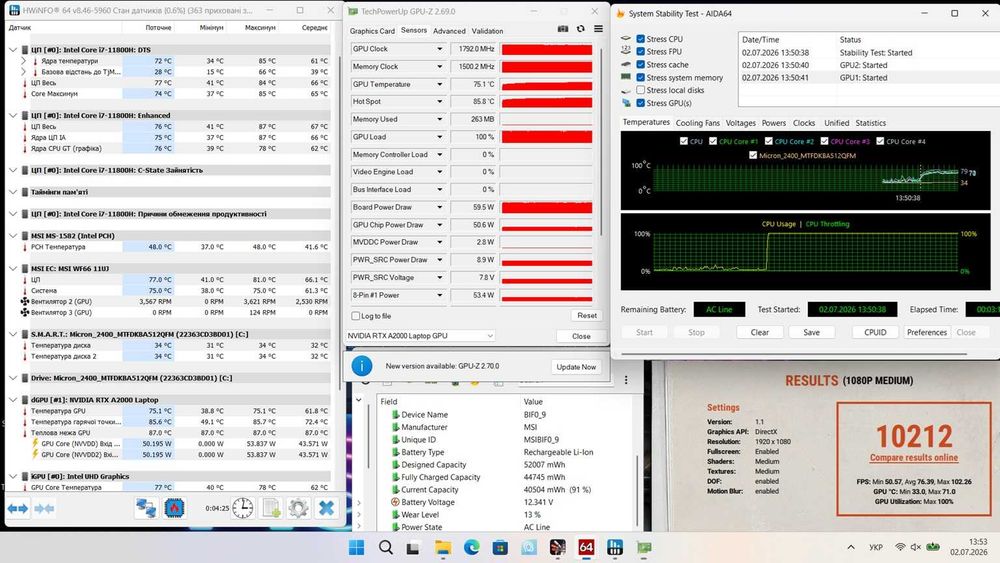Click HWiNFO collapse columns inward-arrows icon
Screen dimensions: 1000x563
44,508
